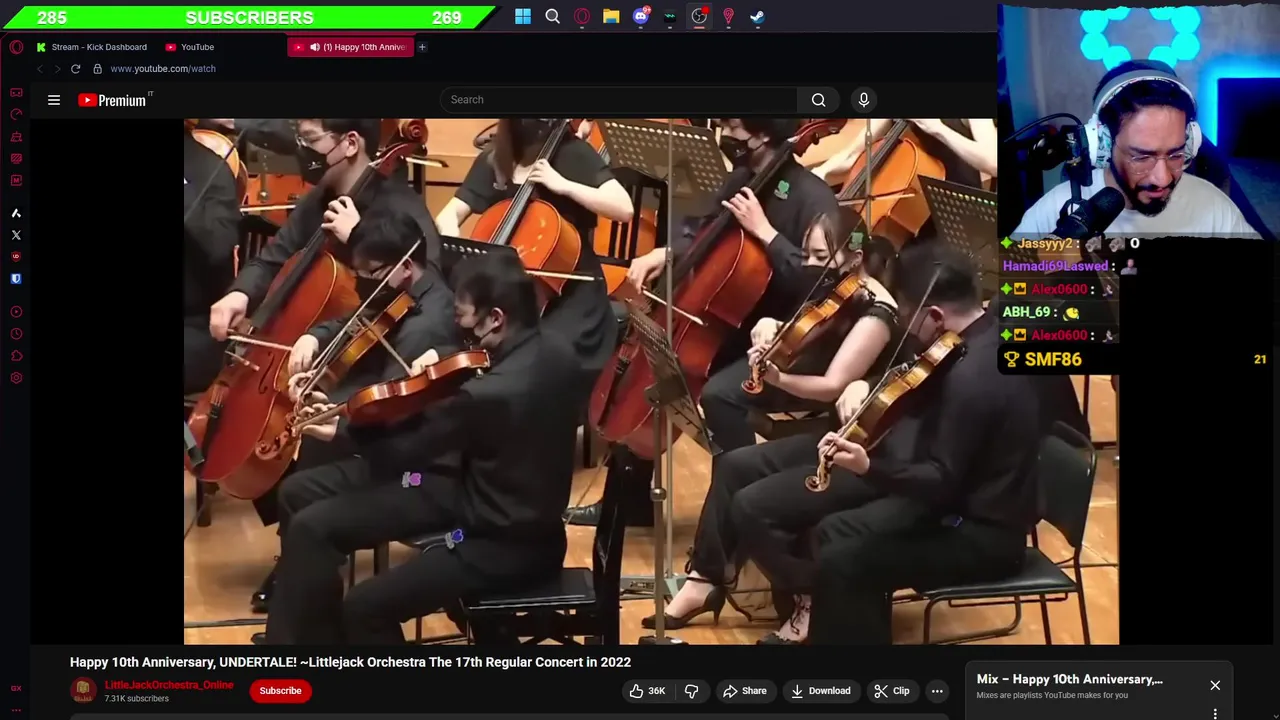Open the Bitwarden sidebar icon
Viewport: 1280px width, 720px height.
[16, 279]
